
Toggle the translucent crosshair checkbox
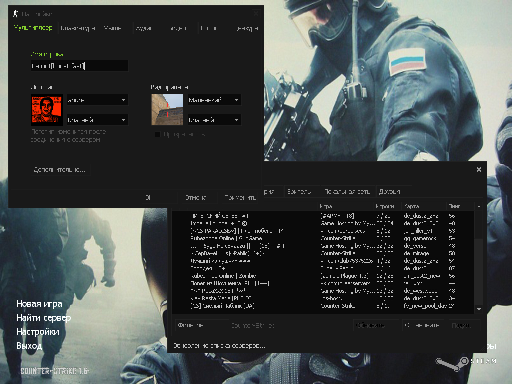(157, 135)
